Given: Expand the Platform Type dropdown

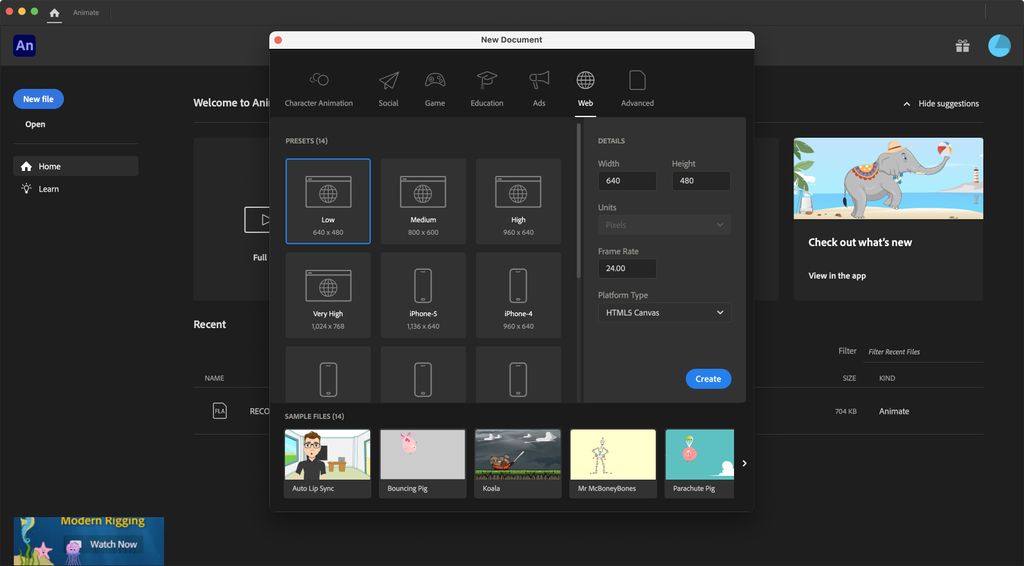Looking at the screenshot, I should point(664,313).
